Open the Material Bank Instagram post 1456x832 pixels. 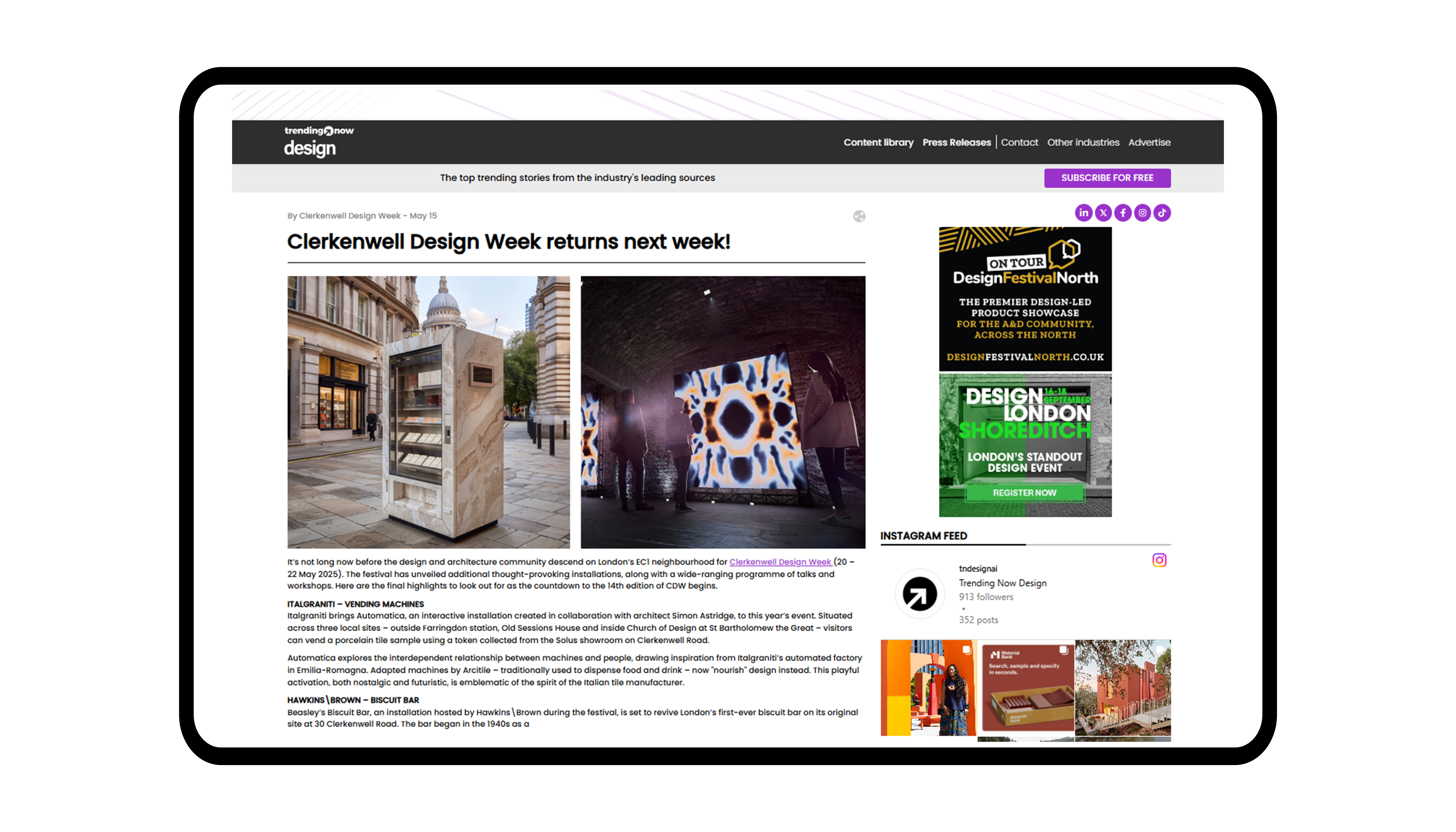click(x=1025, y=688)
